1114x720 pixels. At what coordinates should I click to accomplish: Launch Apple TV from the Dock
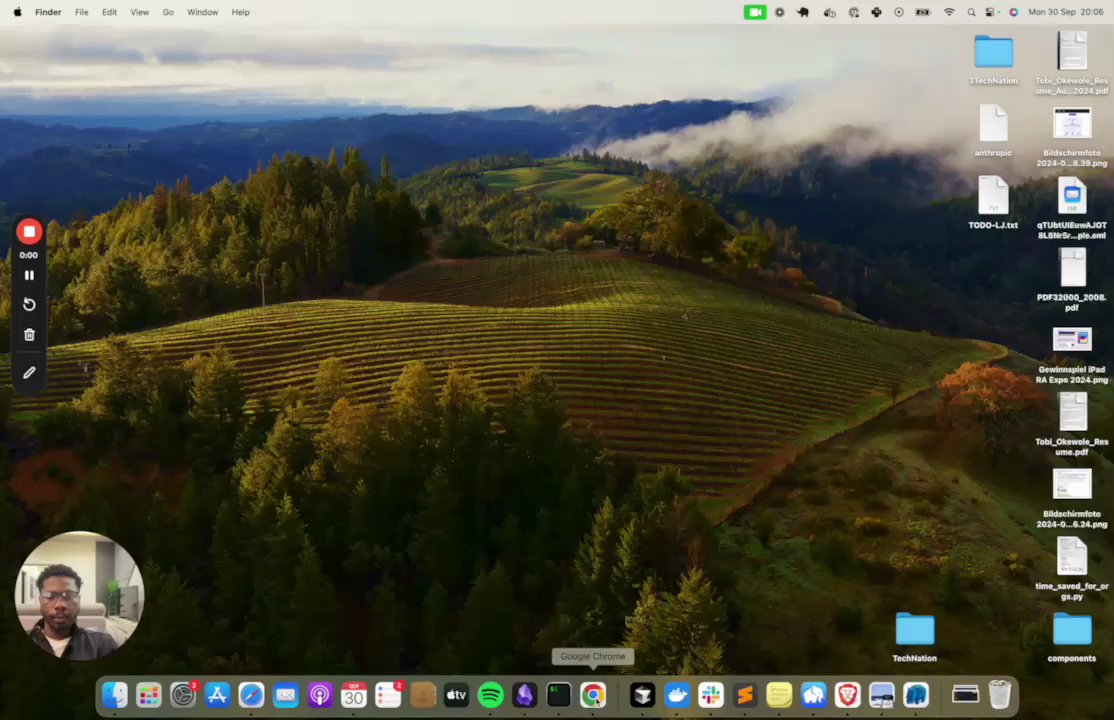point(456,695)
